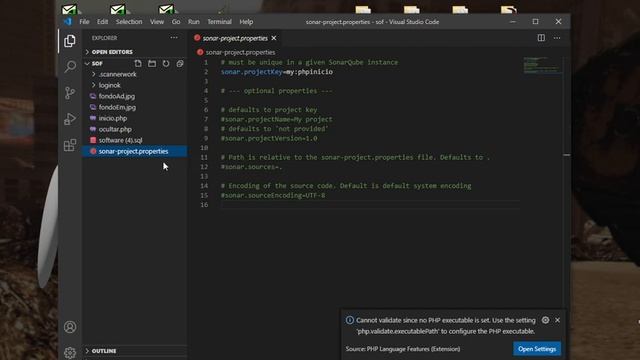Click the first desktop folder icon behind VS Code
The height and width of the screenshot is (360, 640).
click(363, 9)
